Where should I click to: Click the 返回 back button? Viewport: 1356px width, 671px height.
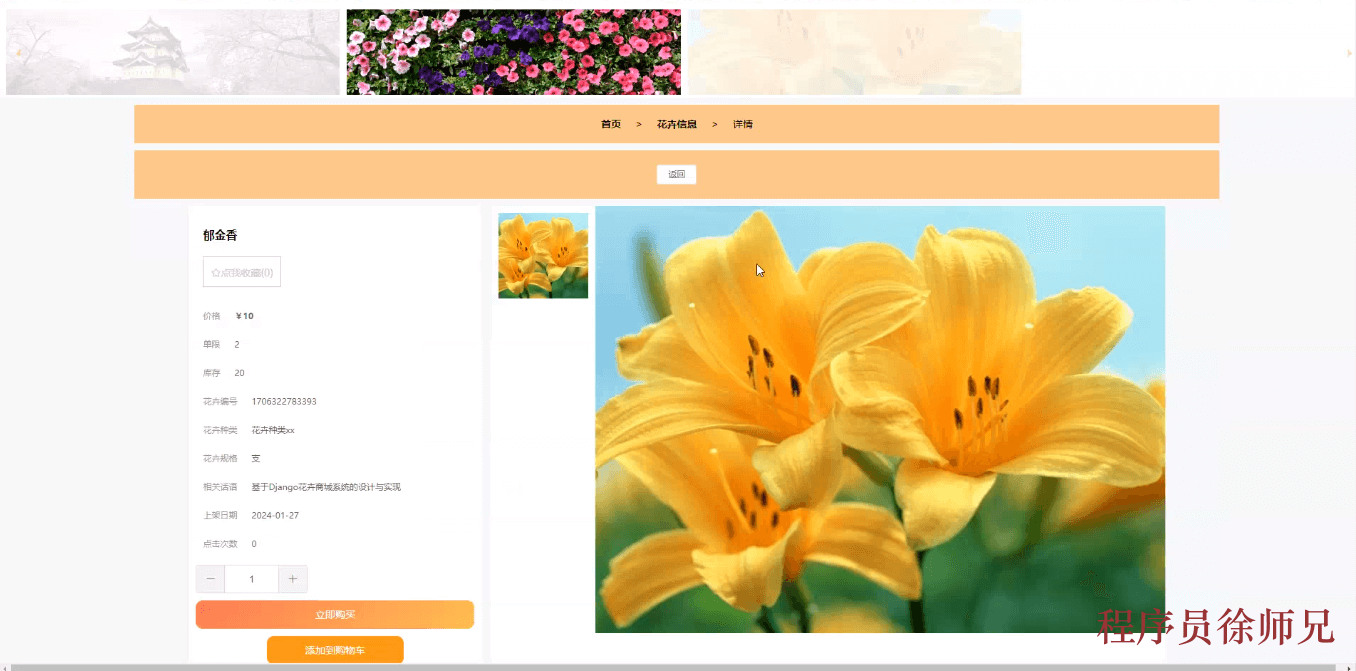tap(676, 173)
